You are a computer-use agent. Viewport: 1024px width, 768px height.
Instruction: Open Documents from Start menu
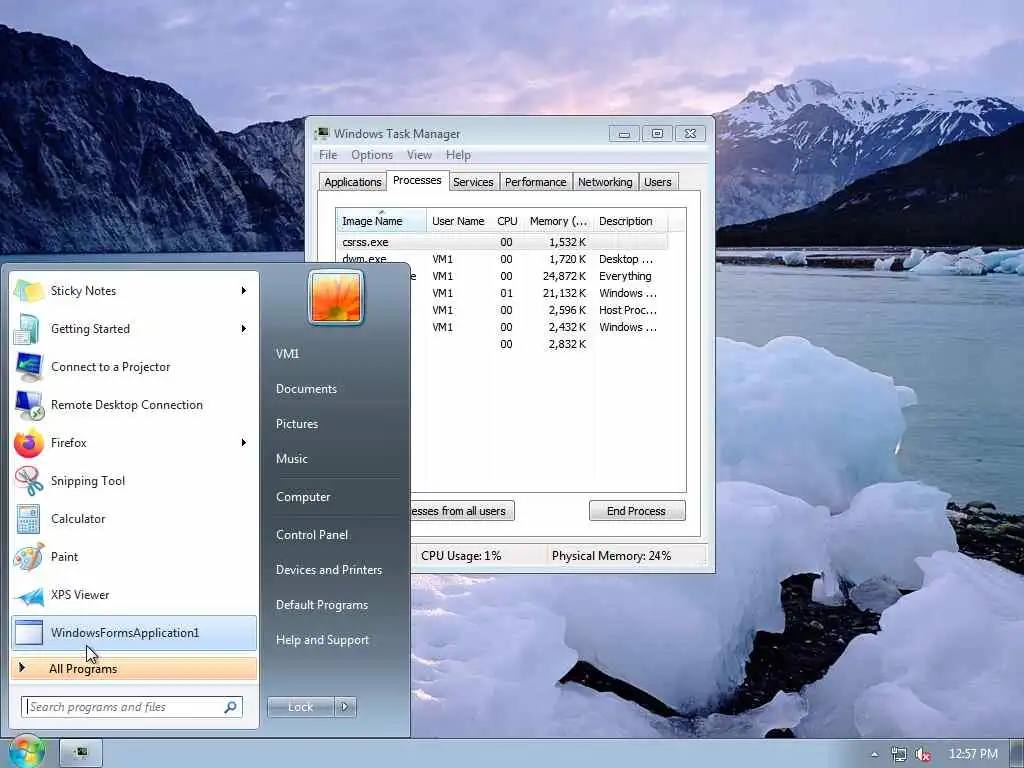tap(306, 389)
